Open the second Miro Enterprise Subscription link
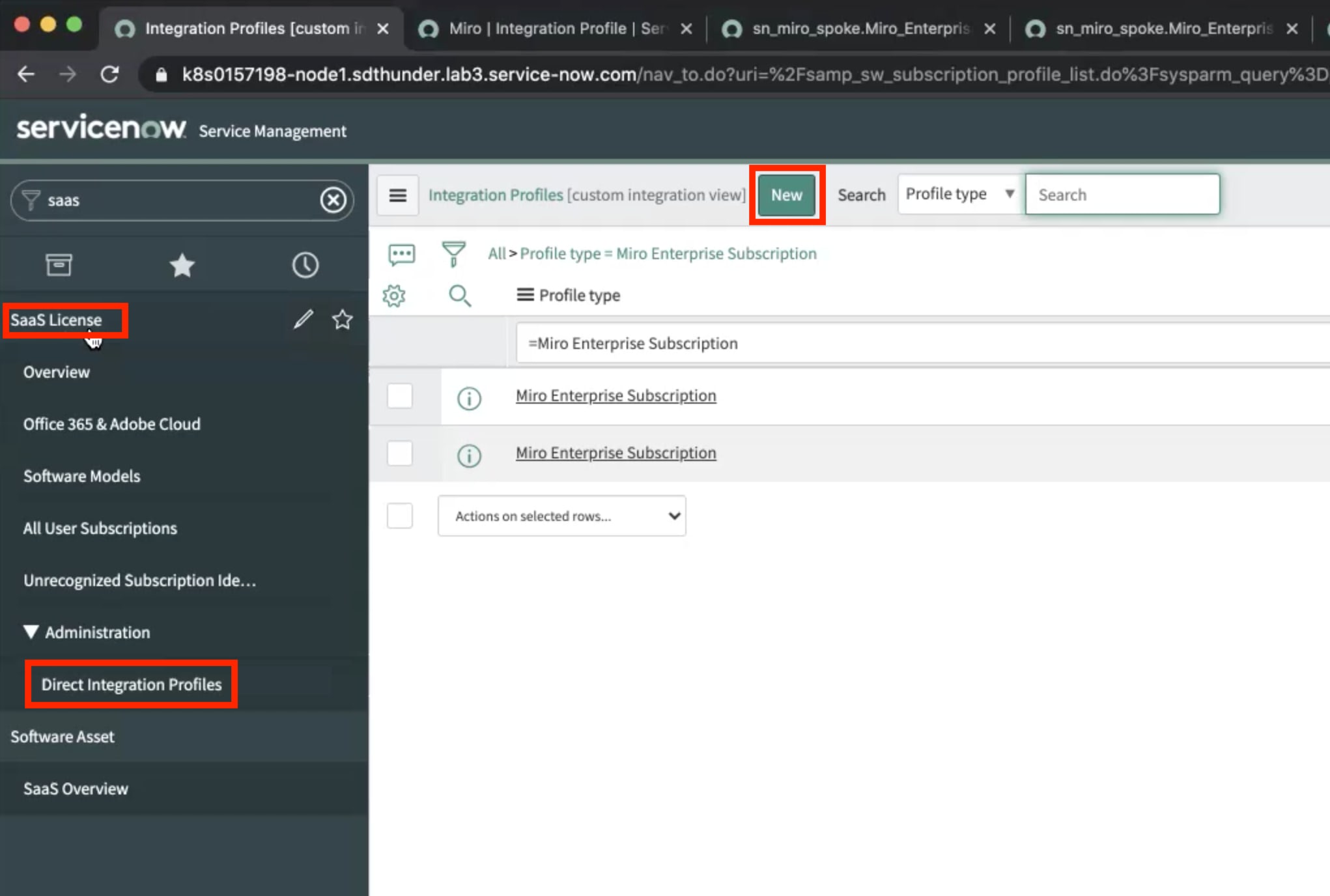This screenshot has width=1330, height=896. 616,453
